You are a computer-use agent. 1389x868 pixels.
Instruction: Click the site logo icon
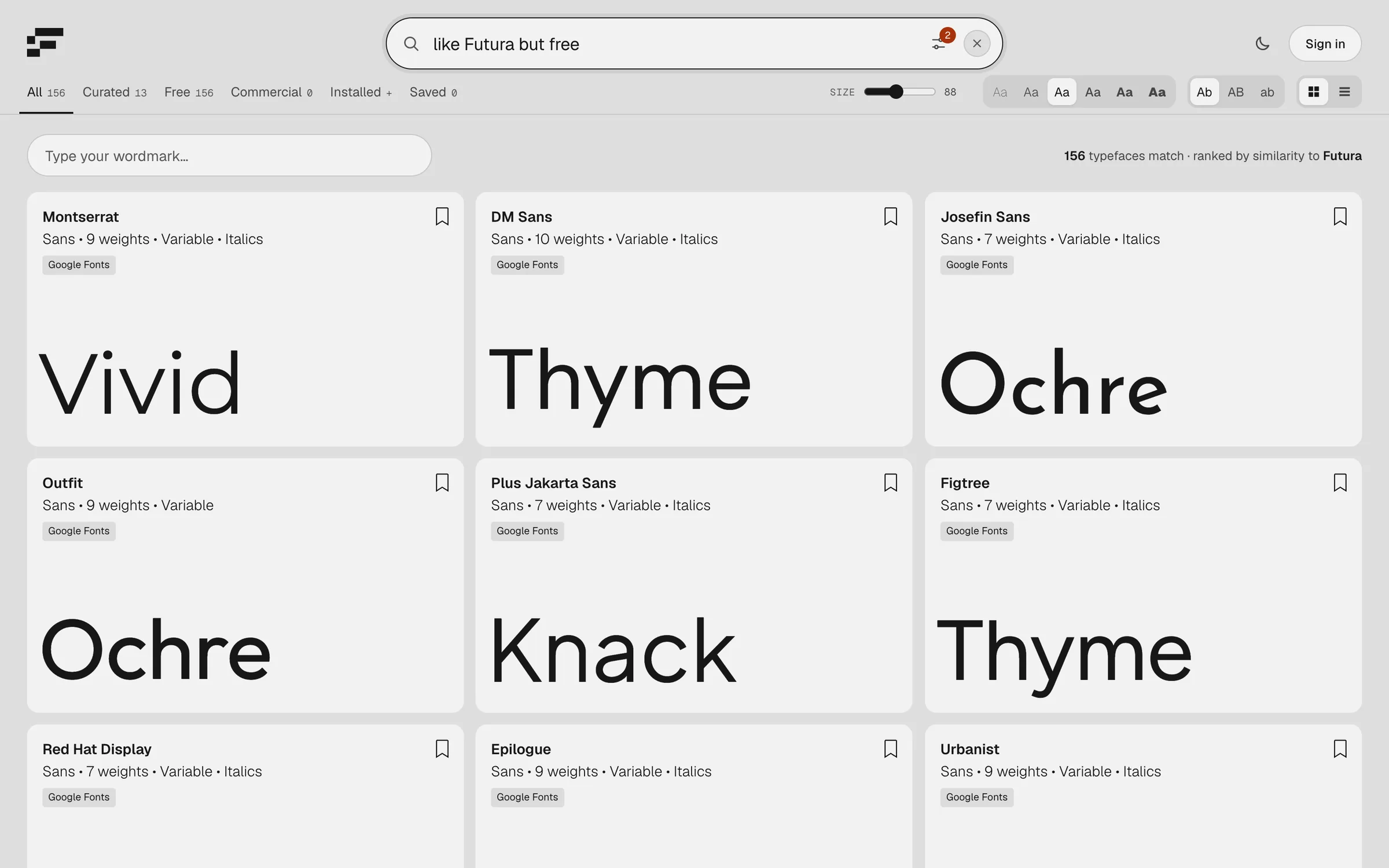tap(45, 42)
